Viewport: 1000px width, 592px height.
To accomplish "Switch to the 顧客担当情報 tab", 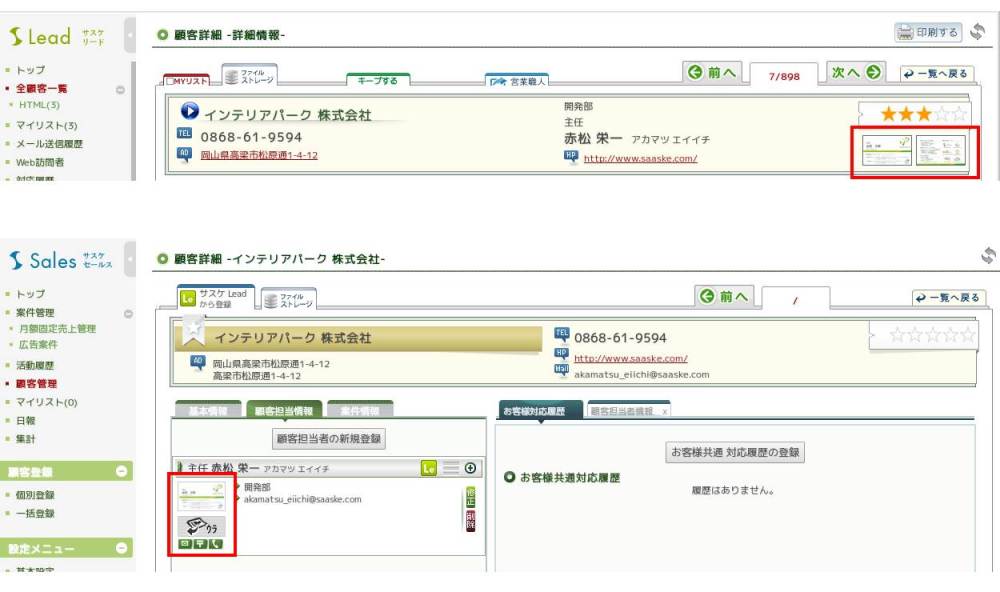I will coord(284,411).
